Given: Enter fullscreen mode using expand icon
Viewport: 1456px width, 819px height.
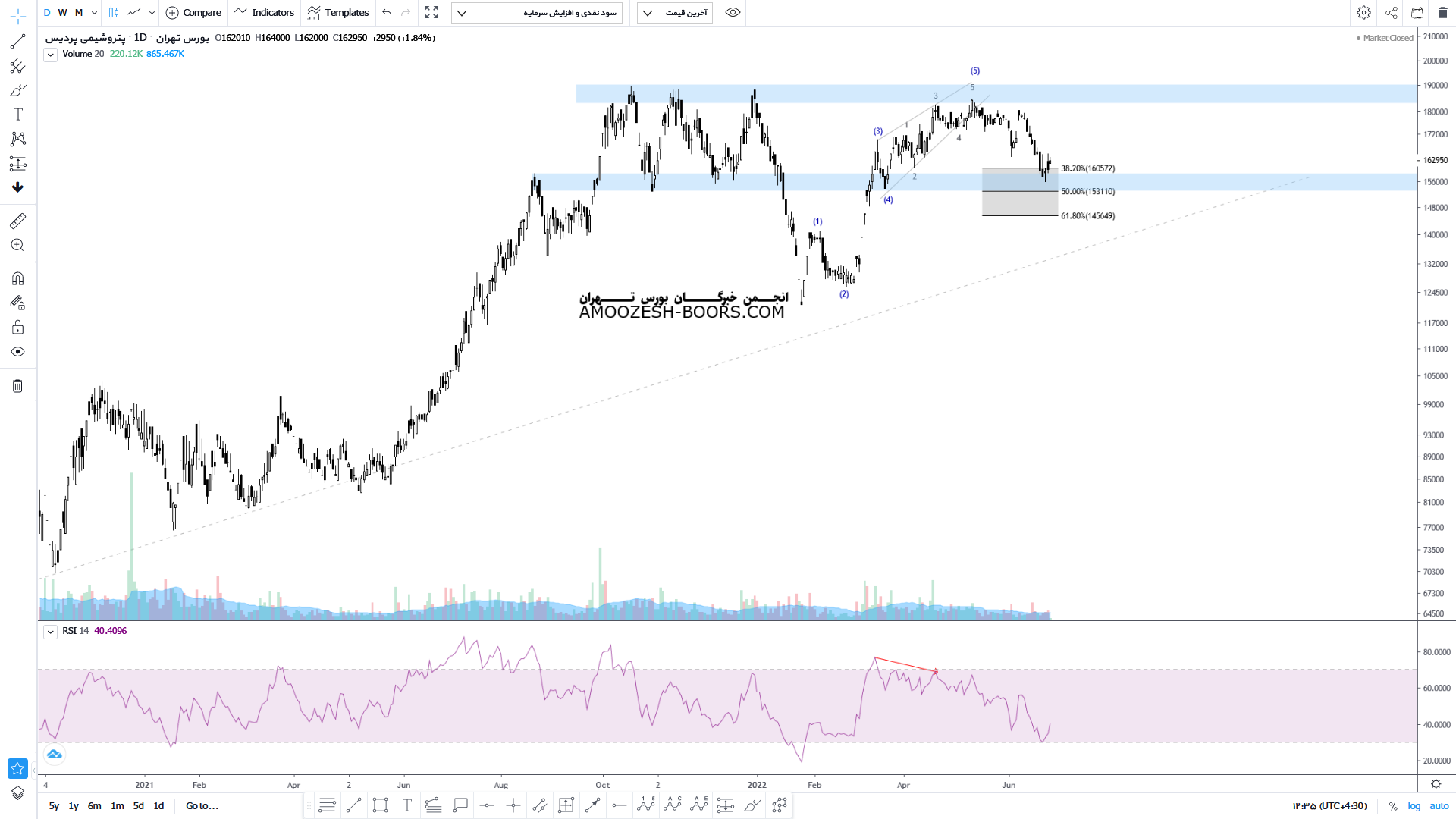Looking at the screenshot, I should point(431,13).
